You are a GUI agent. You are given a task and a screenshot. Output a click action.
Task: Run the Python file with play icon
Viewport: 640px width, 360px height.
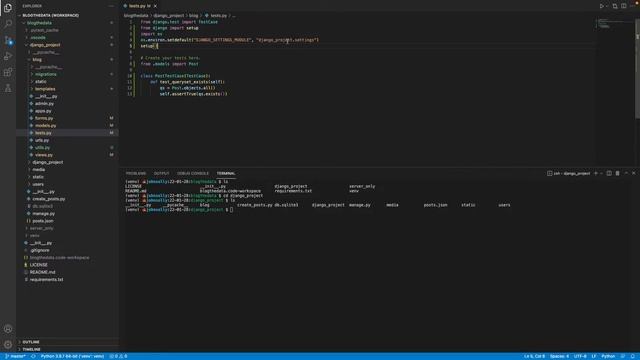[x=601, y=6]
